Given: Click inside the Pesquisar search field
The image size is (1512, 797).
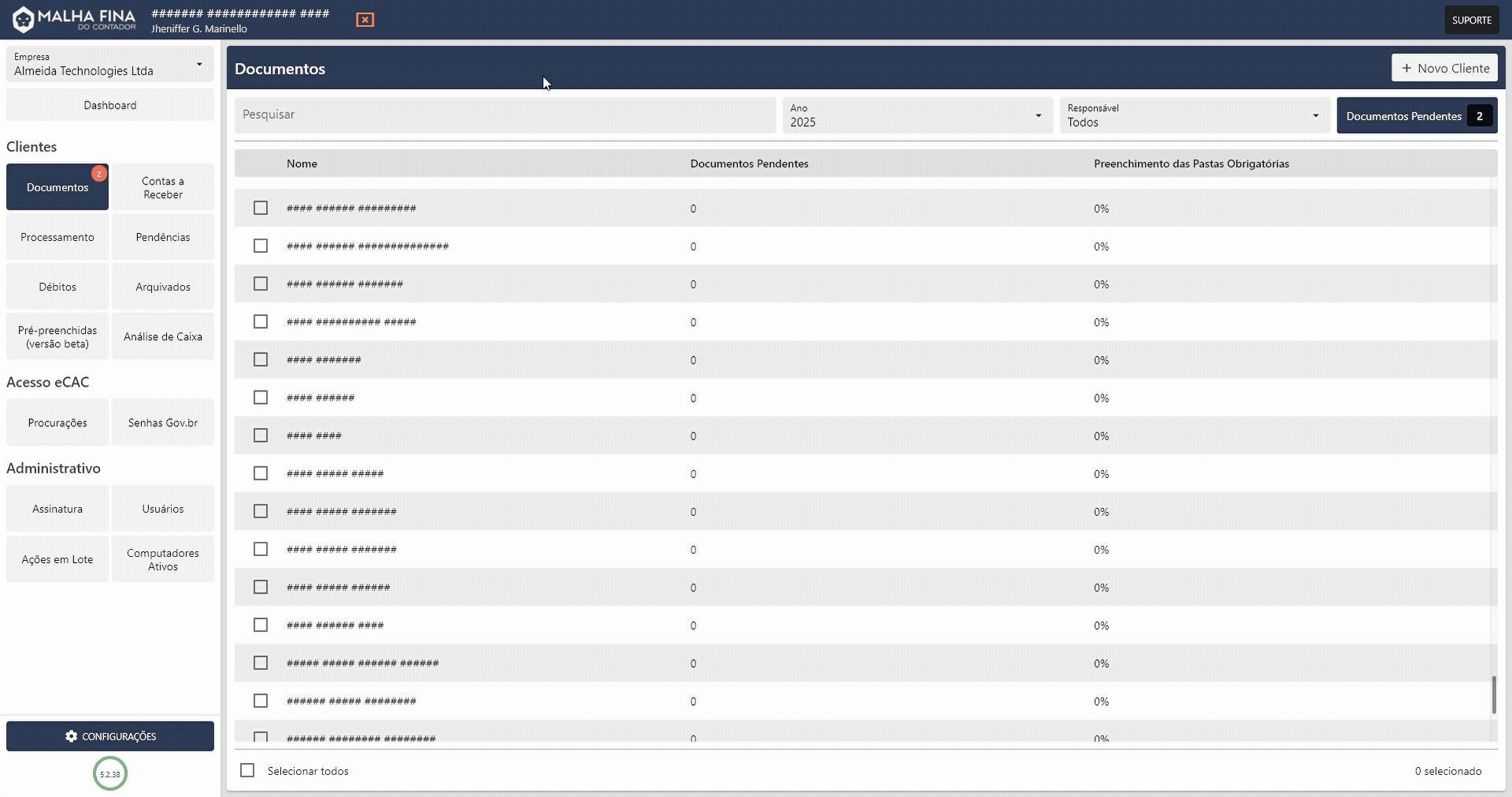Looking at the screenshot, I should coord(504,115).
